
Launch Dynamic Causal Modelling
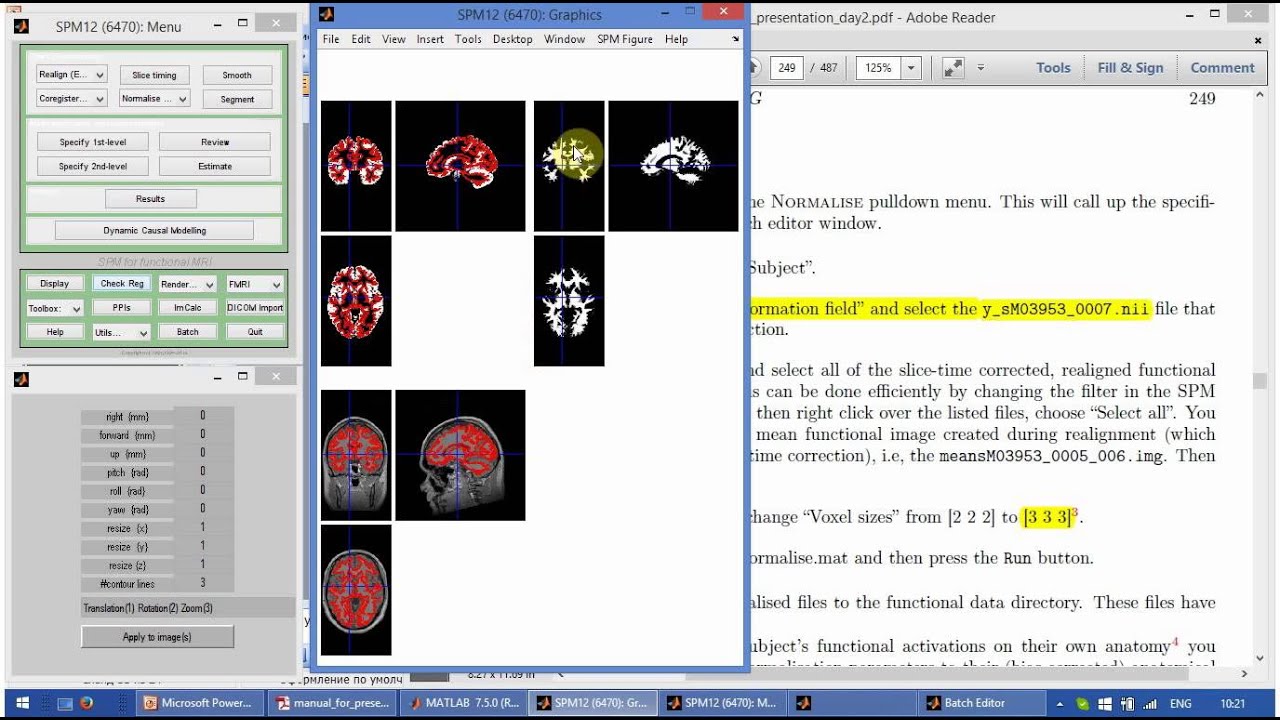click(x=154, y=230)
